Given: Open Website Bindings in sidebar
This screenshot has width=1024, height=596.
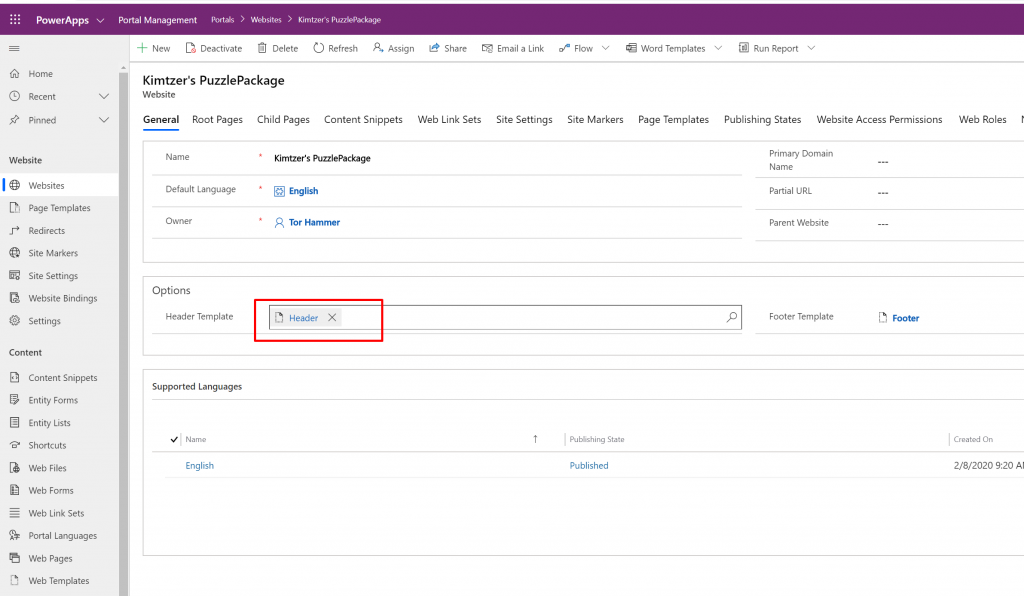Looking at the screenshot, I should coord(63,298).
